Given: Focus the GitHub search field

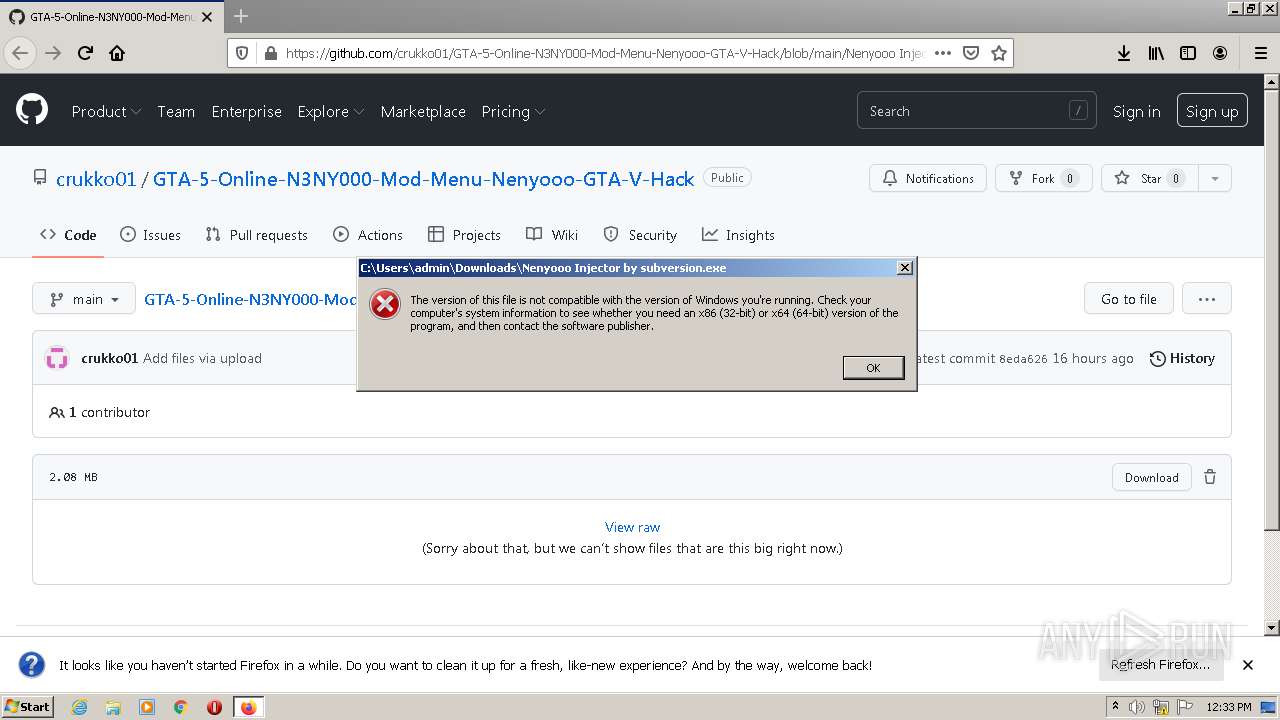Looking at the screenshot, I should [x=976, y=111].
